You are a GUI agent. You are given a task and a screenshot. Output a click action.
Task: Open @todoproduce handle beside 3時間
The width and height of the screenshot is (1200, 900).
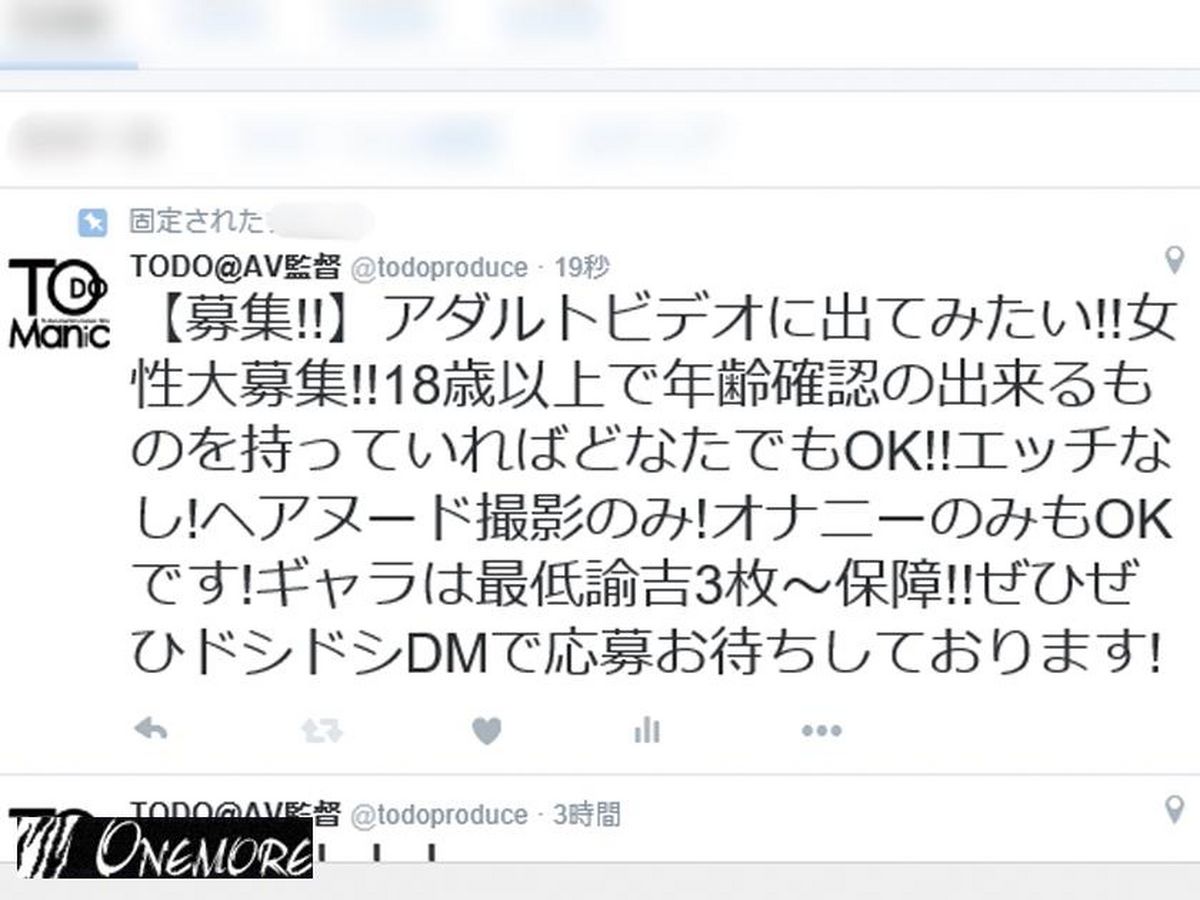438,814
